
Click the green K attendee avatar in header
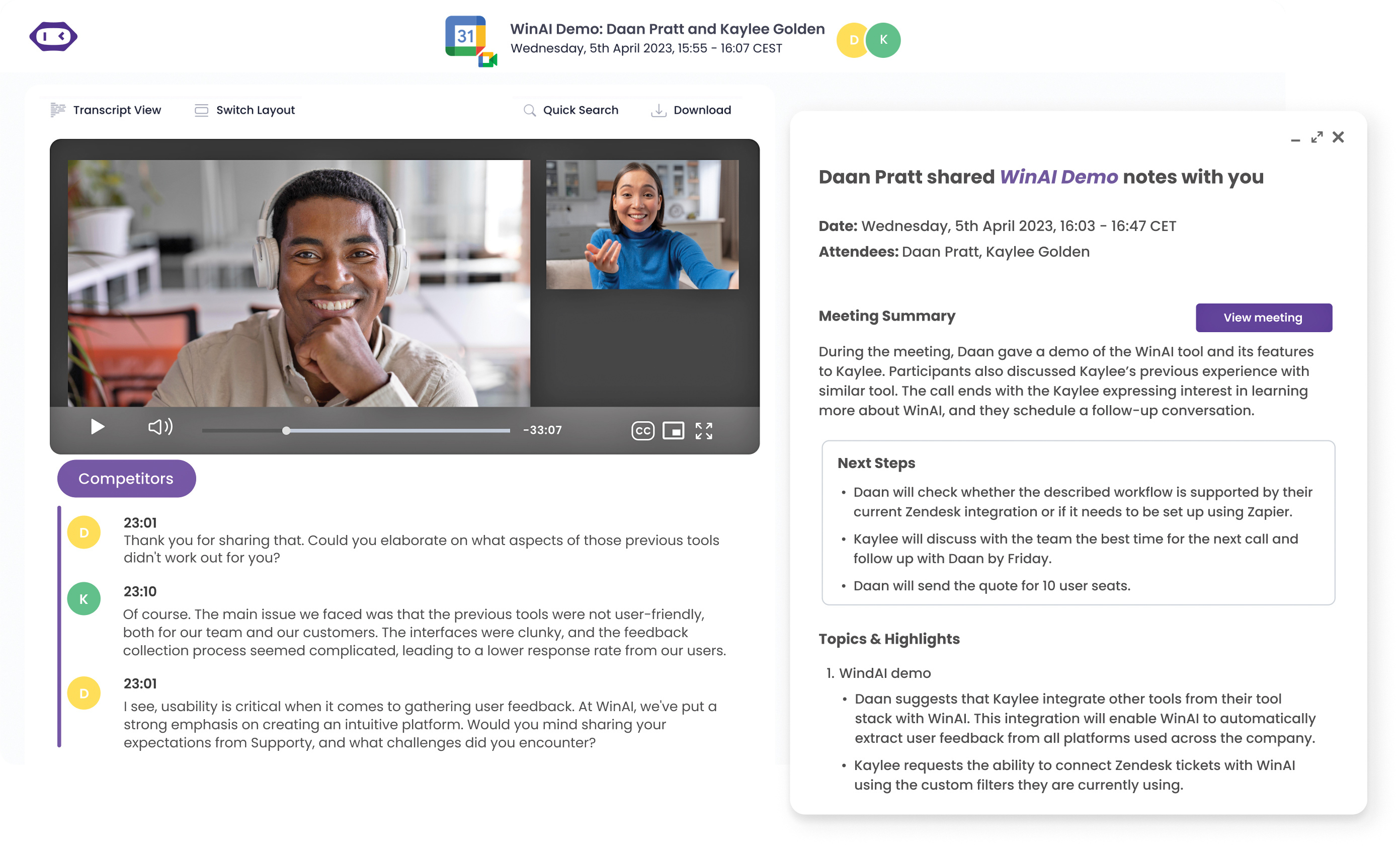coord(883,40)
